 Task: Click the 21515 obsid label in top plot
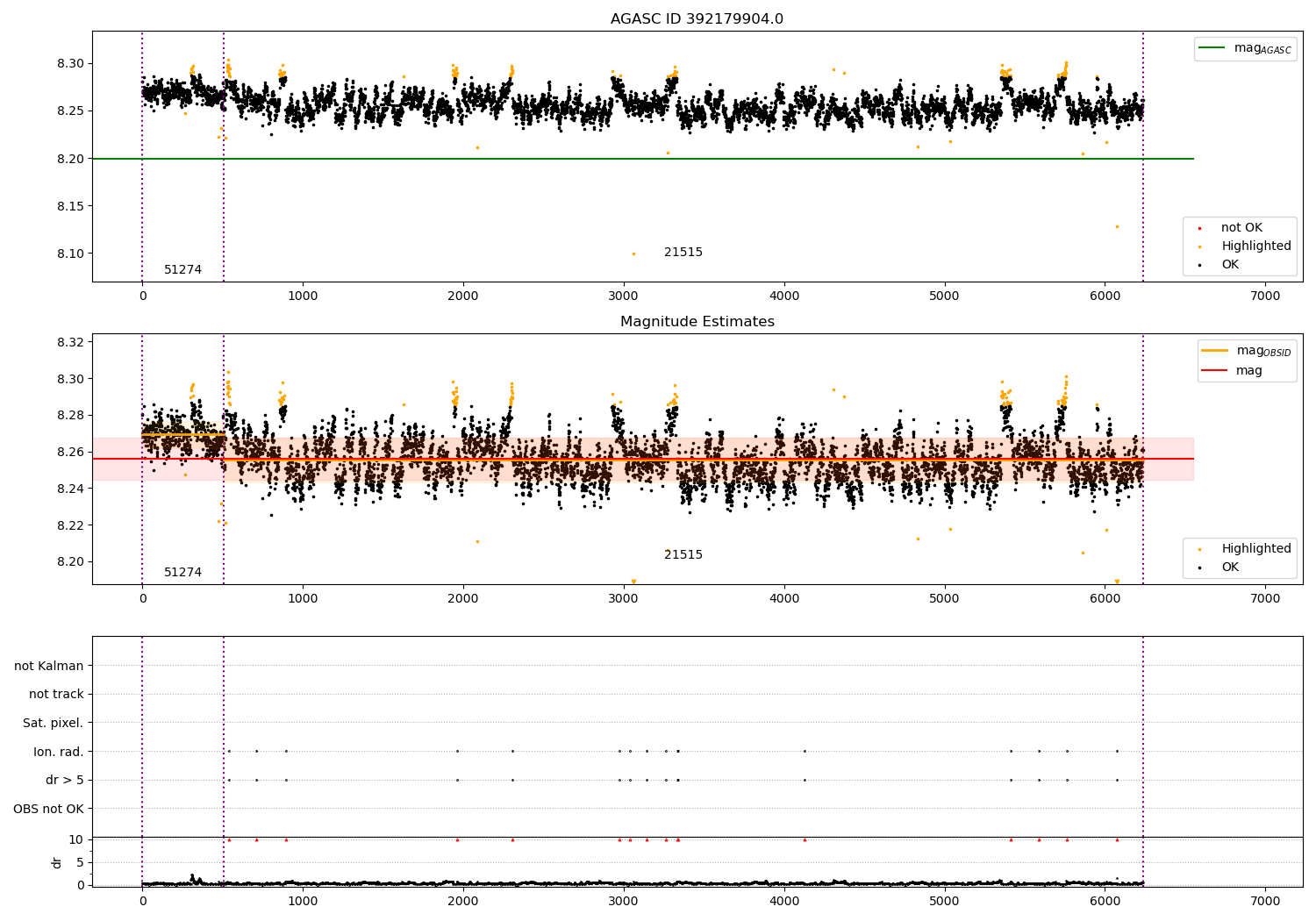(x=683, y=253)
